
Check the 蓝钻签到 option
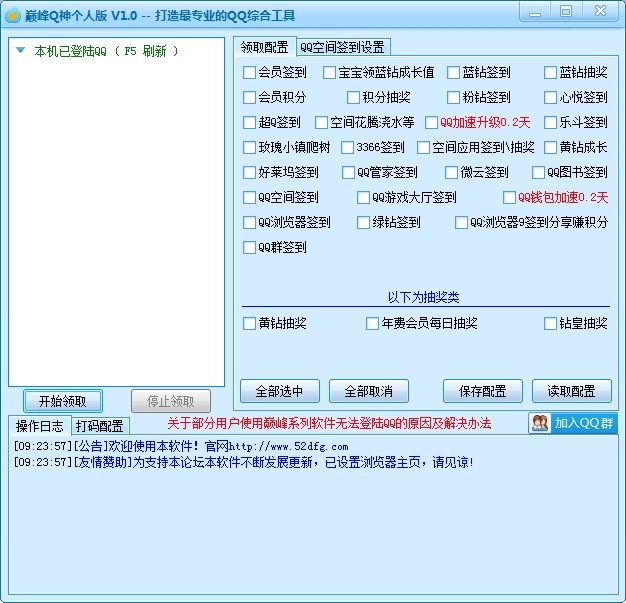coord(453,73)
